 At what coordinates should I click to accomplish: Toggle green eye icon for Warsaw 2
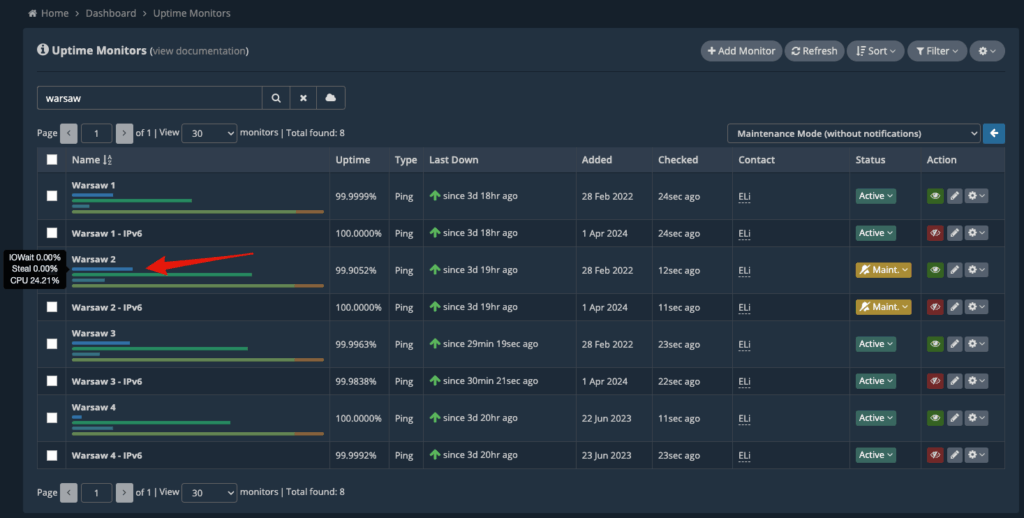pos(935,270)
